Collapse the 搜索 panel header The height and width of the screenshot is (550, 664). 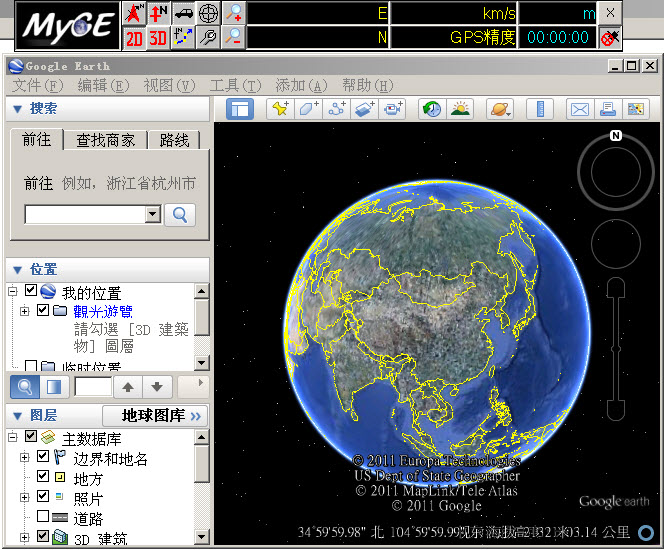[x=17, y=108]
